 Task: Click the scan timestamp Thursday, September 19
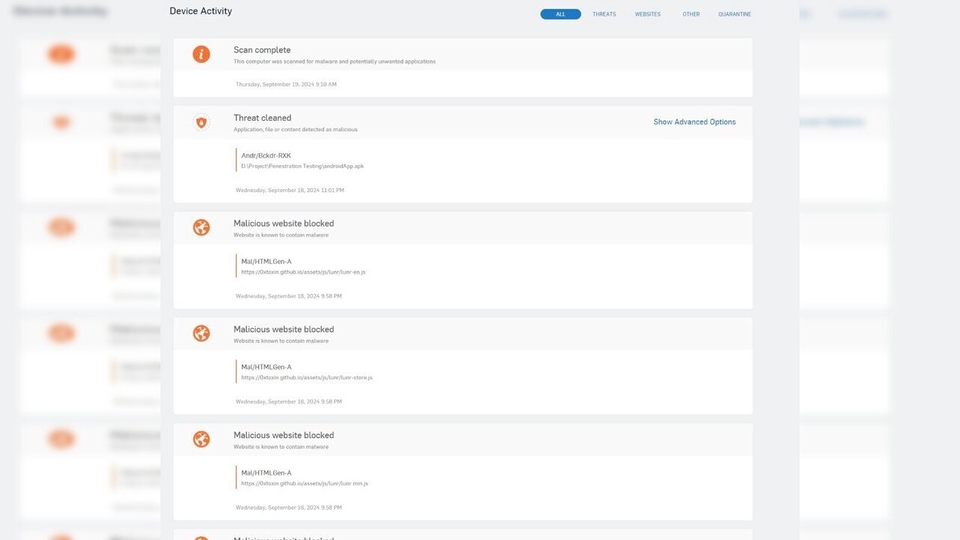[286, 84]
